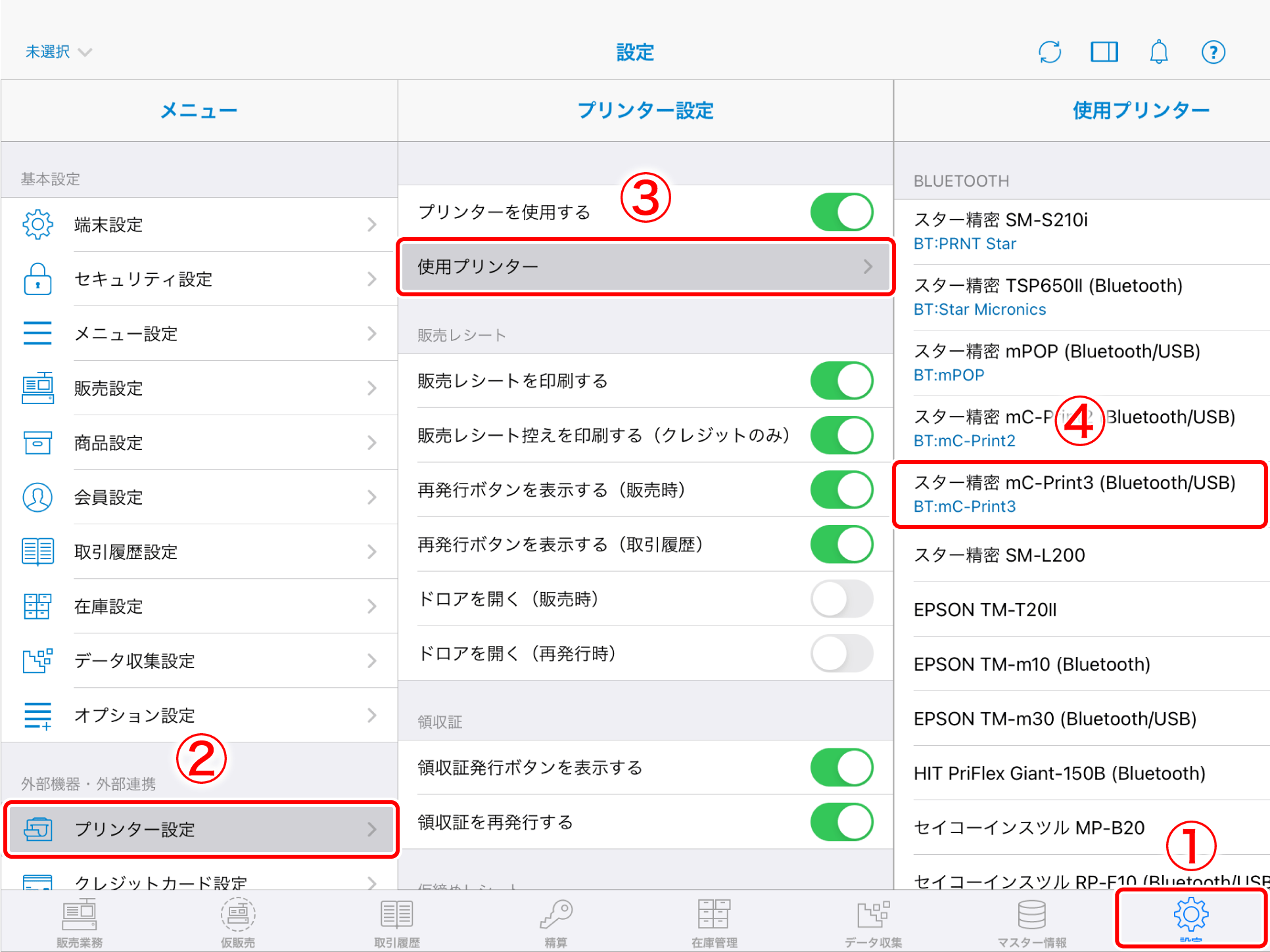Open マスター情報 database icon tab
This screenshot has width=1270, height=952.
pos(1032,923)
